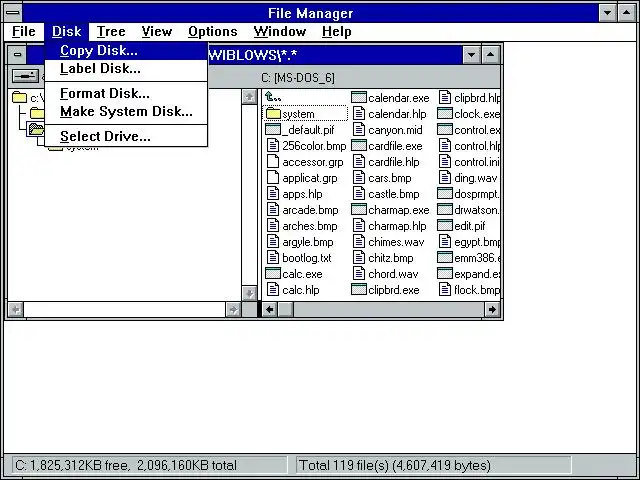This screenshot has width=640, height=480.
Task: Maximize the File Manager window
Action: [x=627, y=13]
